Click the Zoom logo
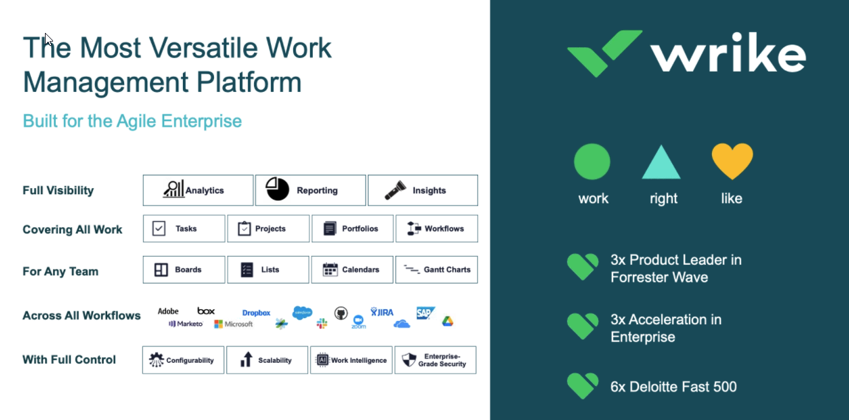This screenshot has height=420, width=849. click(x=358, y=322)
